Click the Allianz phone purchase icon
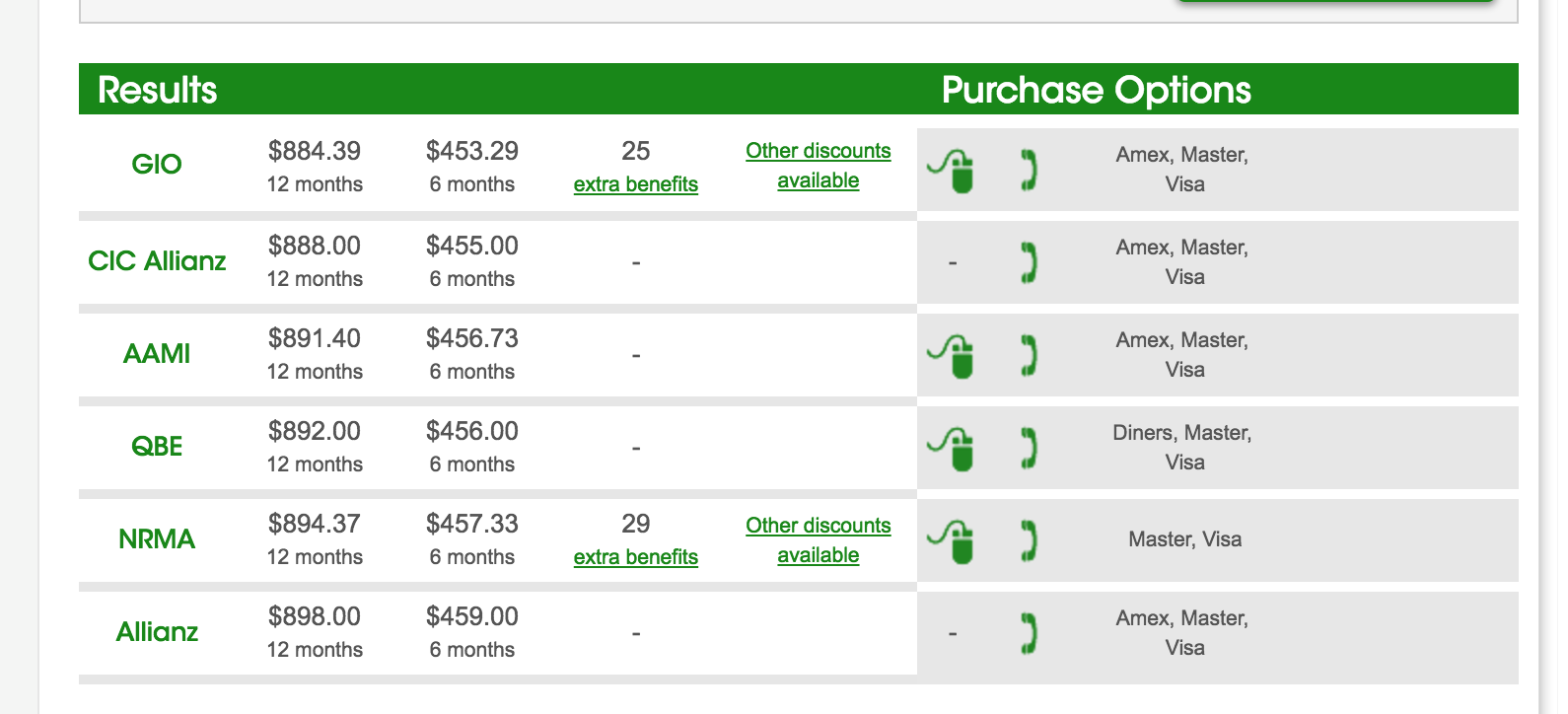Viewport: 1568px width, 714px height. click(x=1029, y=633)
